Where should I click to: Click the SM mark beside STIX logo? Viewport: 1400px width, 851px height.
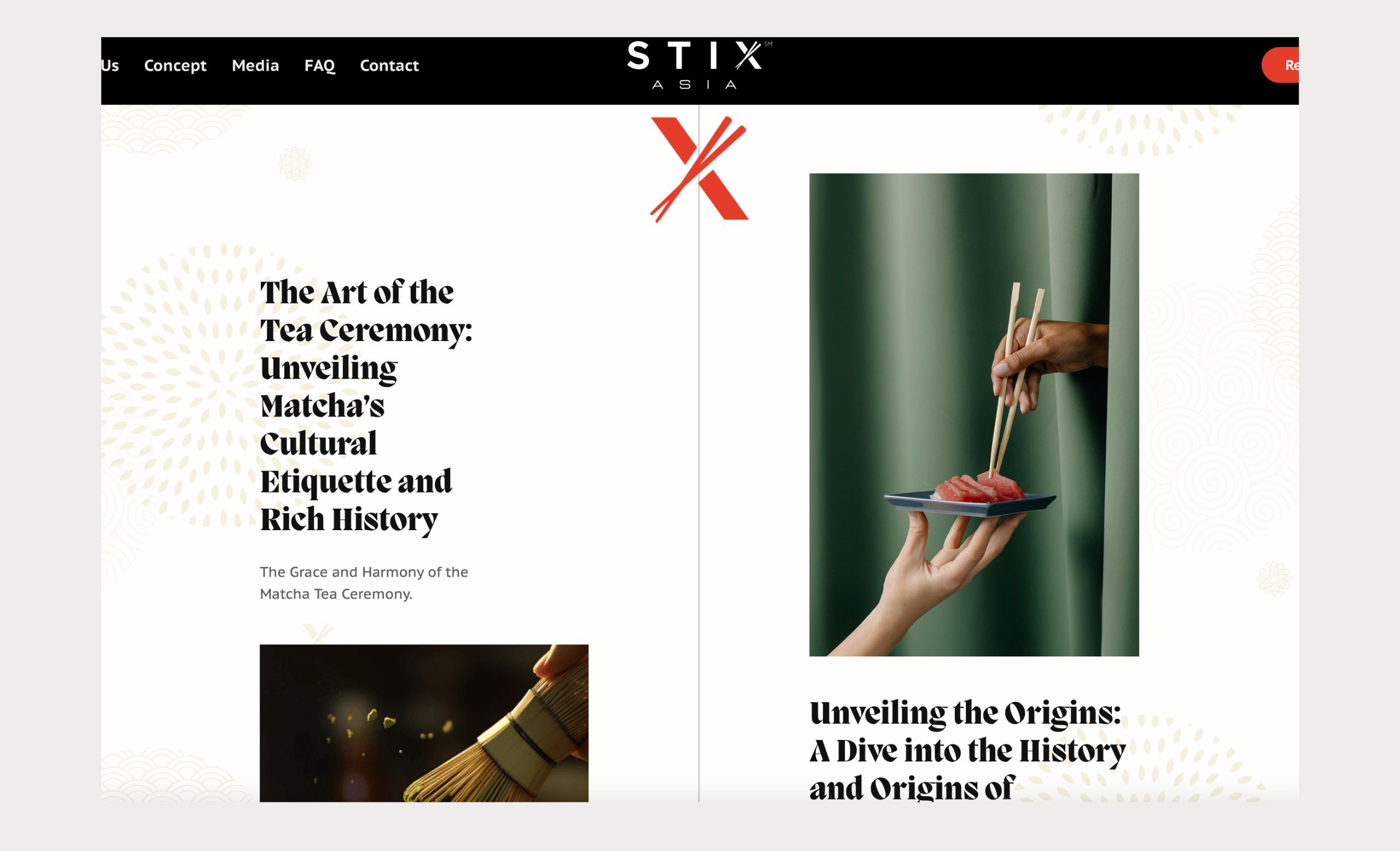(x=768, y=44)
